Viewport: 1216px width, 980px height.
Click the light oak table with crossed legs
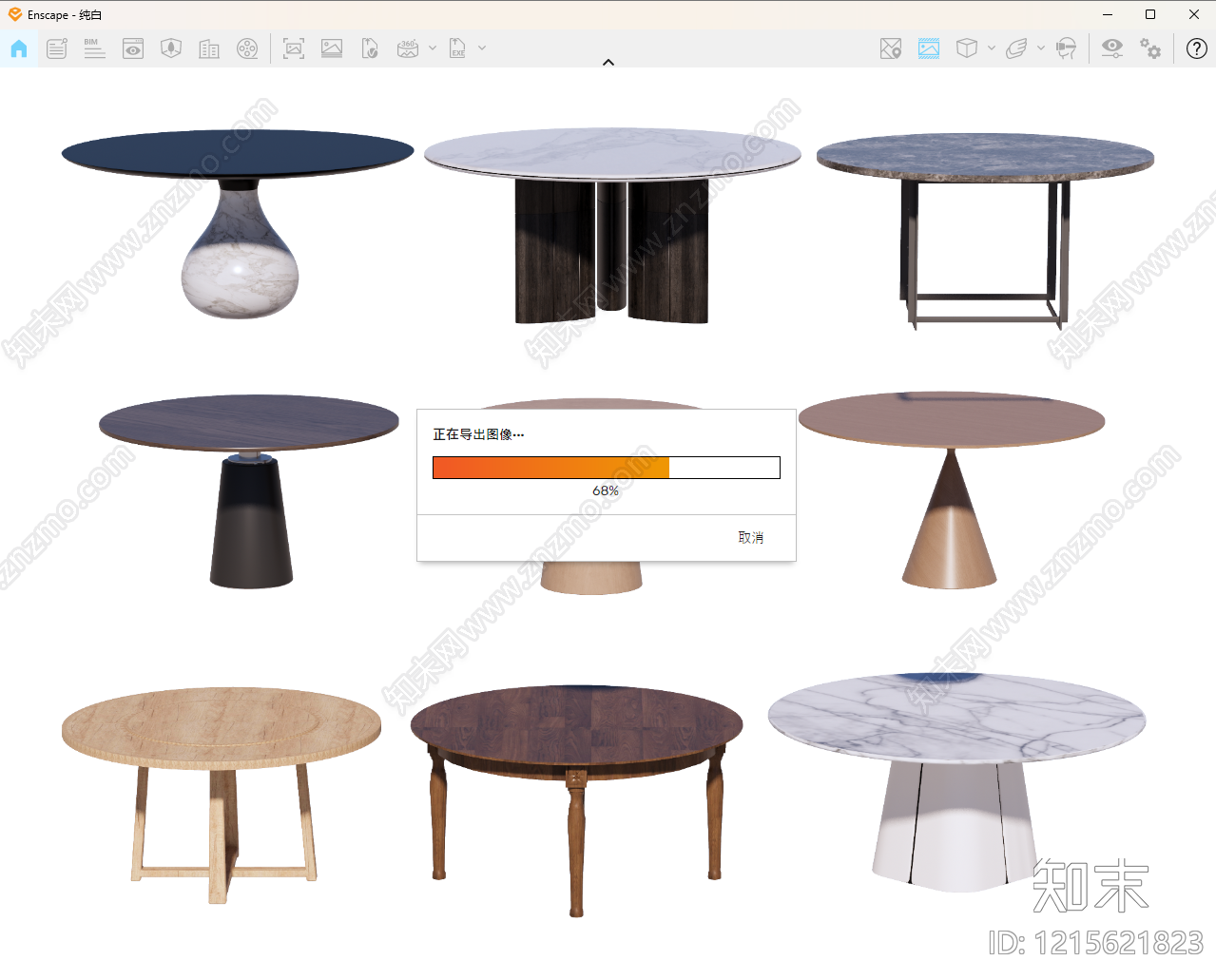(x=222, y=795)
